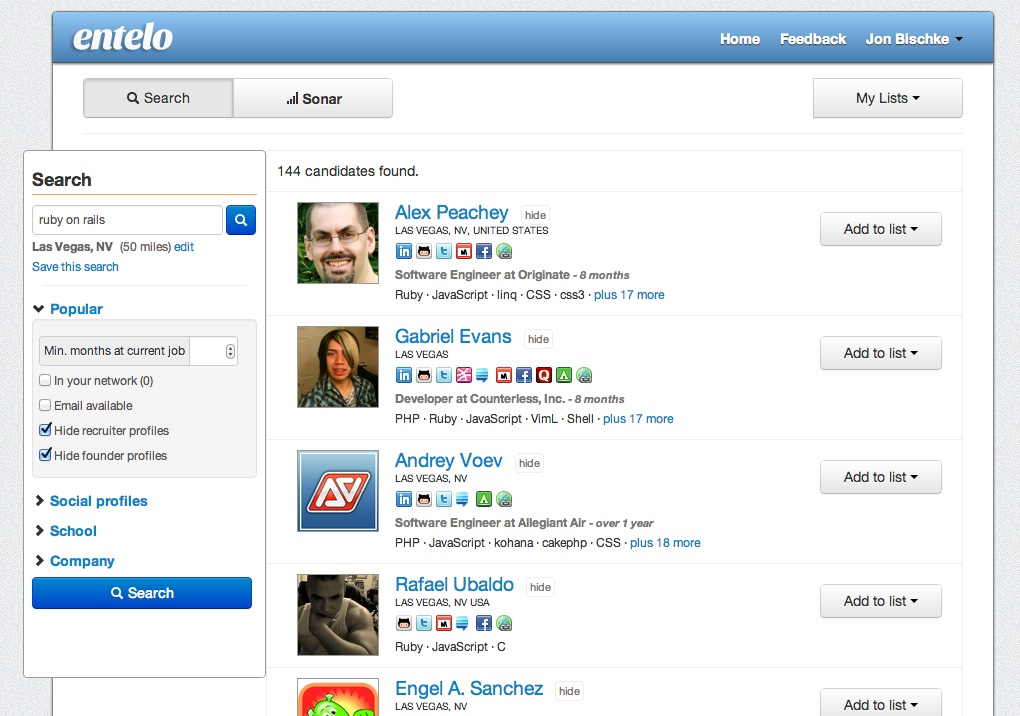The width and height of the screenshot is (1020, 716).
Task: Open Add to list for Andrey Voev
Action: pyautogui.click(x=881, y=477)
